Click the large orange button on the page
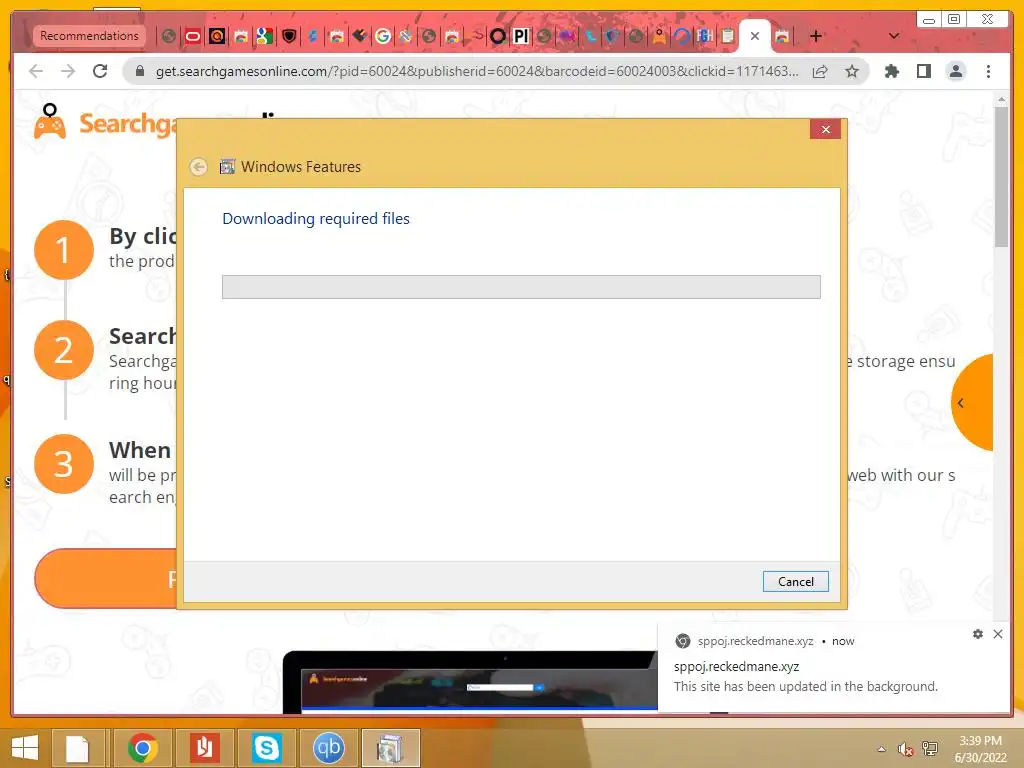This screenshot has width=1024, height=768. click(x=105, y=579)
